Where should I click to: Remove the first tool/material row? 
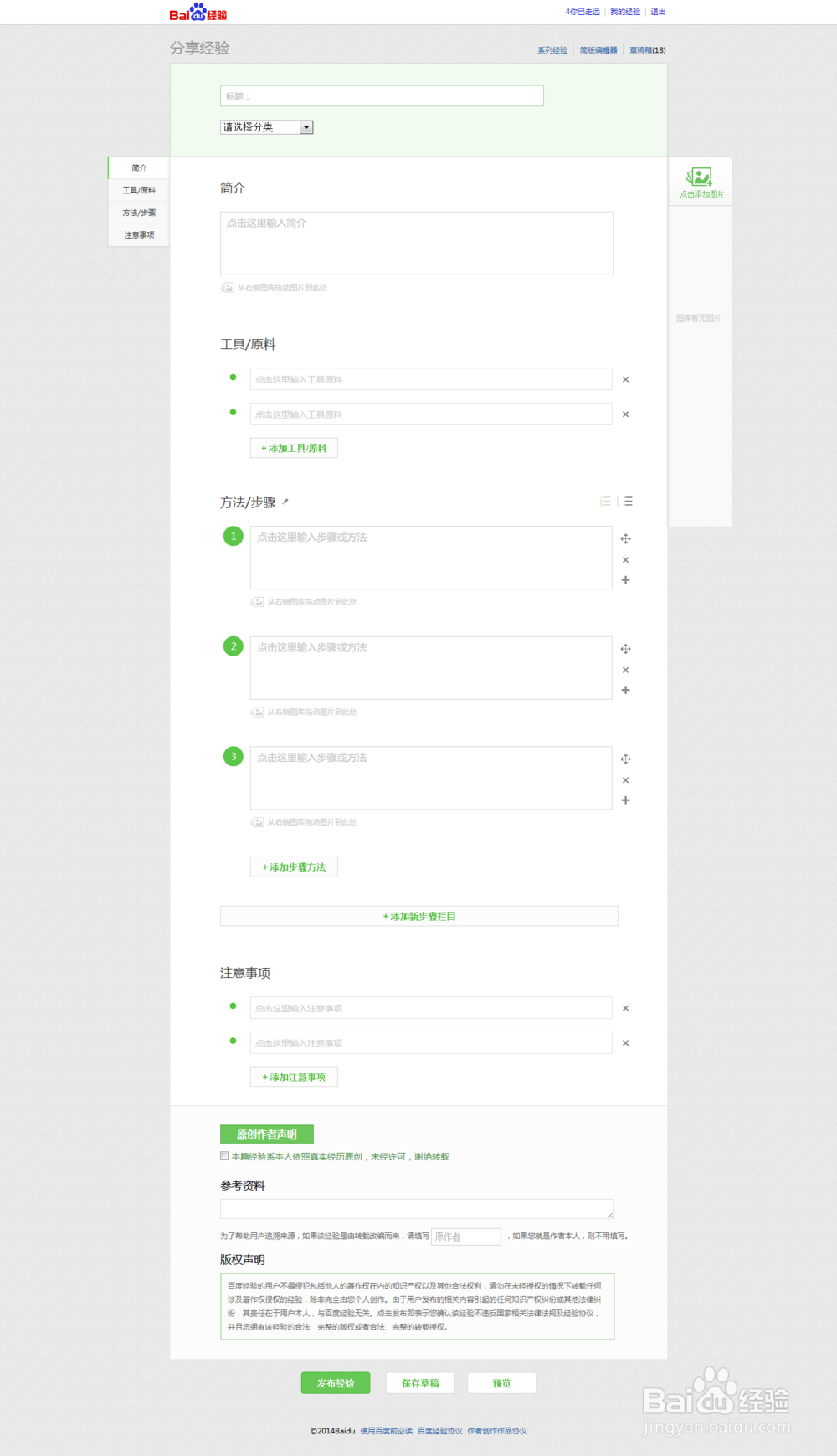point(625,379)
